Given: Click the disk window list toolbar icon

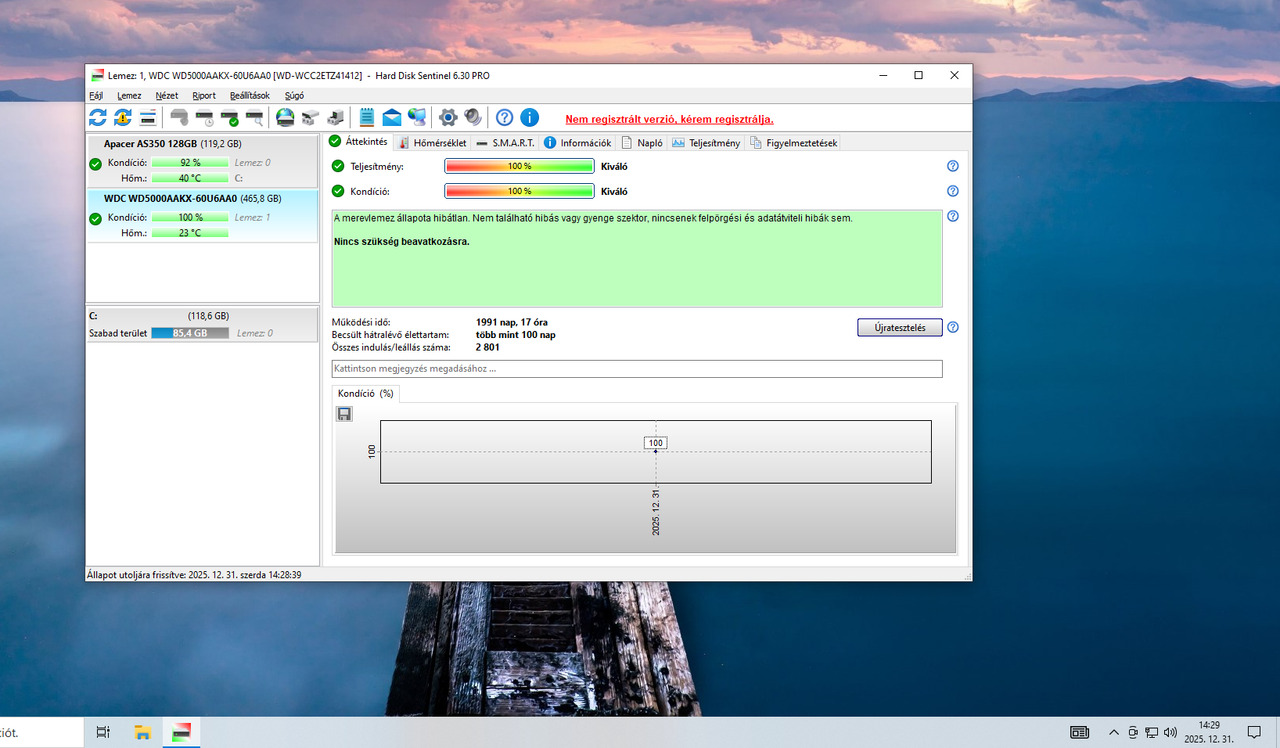Looking at the screenshot, I should coord(147,118).
